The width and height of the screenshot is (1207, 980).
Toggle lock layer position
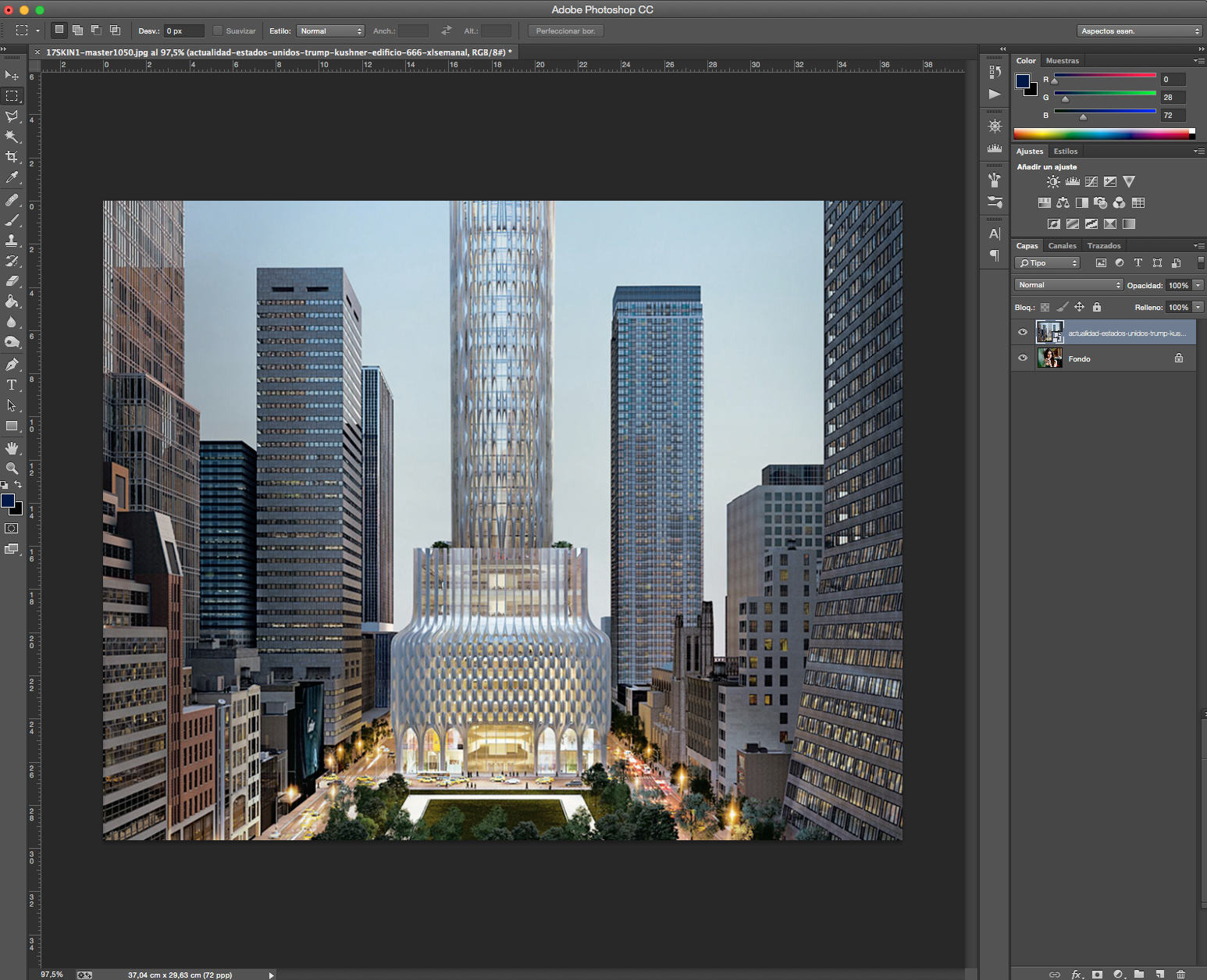click(1079, 307)
